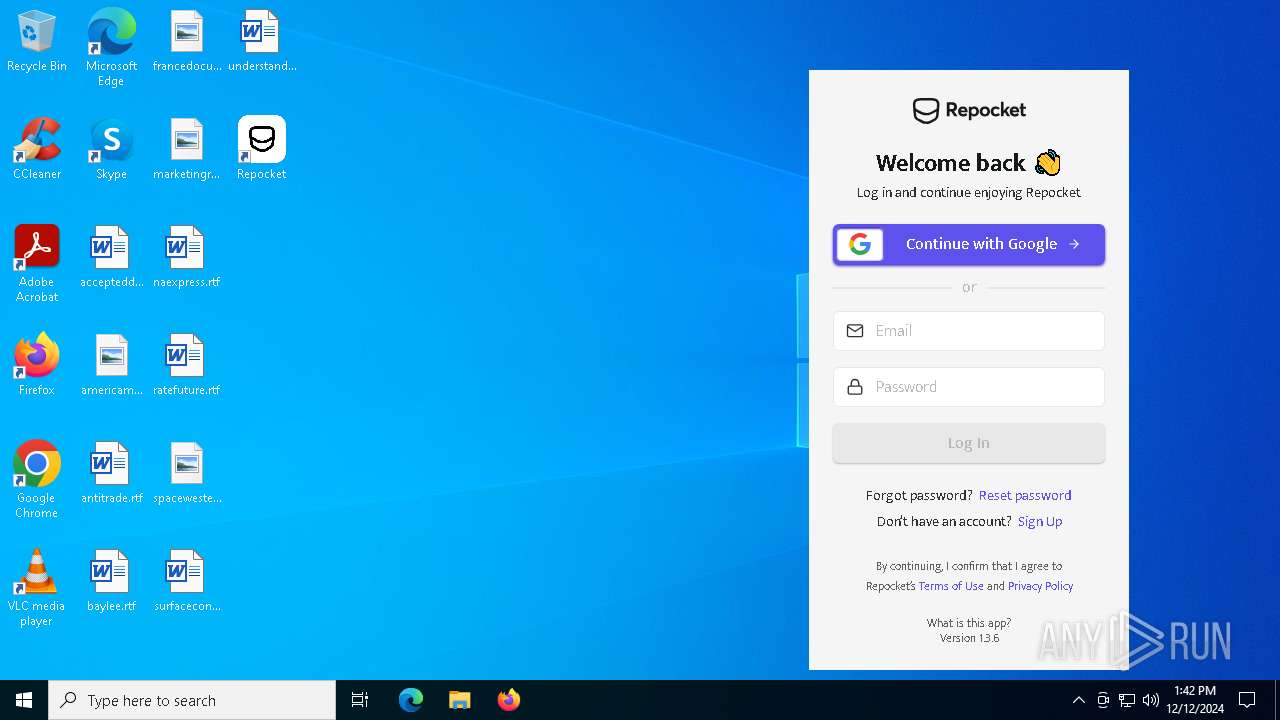Image resolution: width=1280 pixels, height=720 pixels.
Task: Click the taskbar clock and date
Action: pyautogui.click(x=1195, y=700)
